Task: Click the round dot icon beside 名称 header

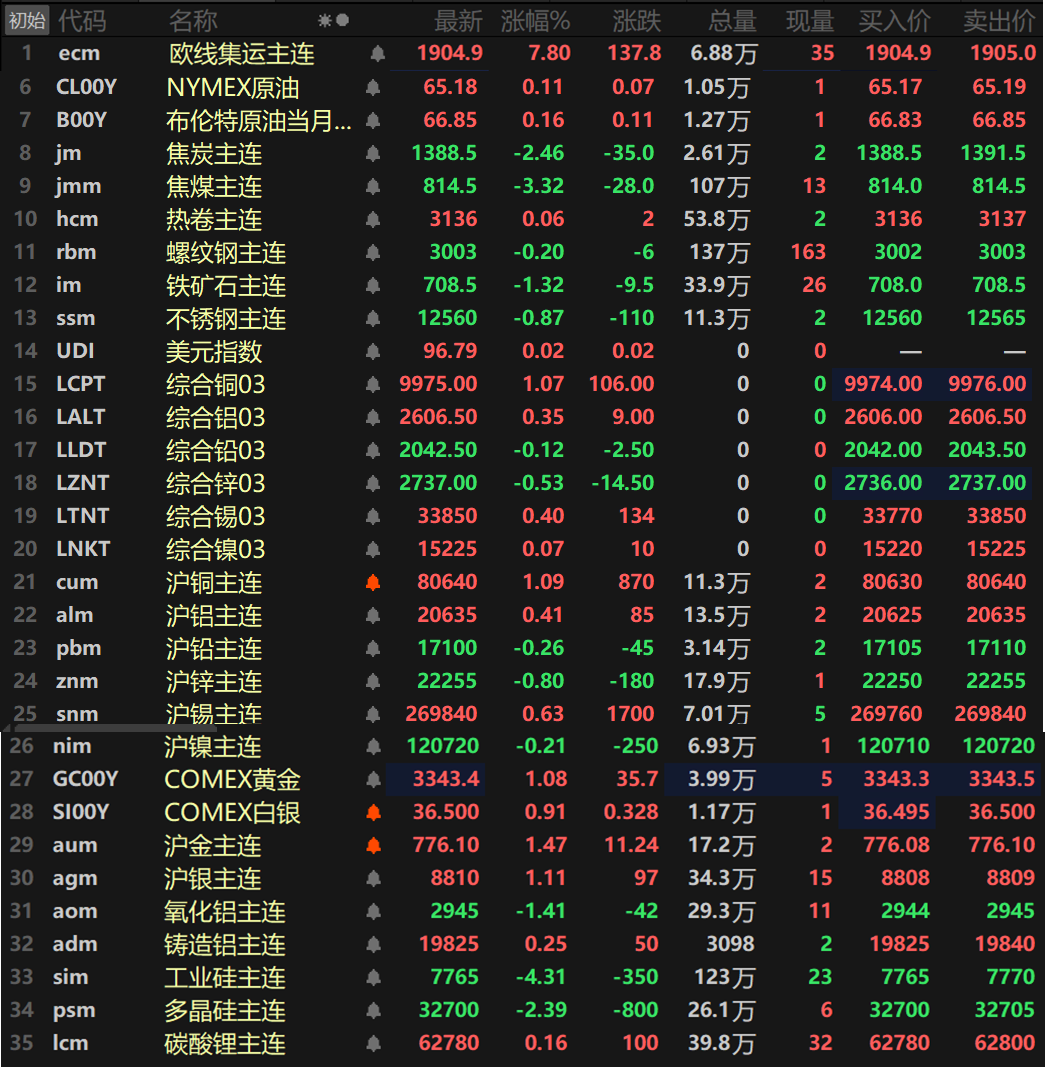Action: coord(342,20)
